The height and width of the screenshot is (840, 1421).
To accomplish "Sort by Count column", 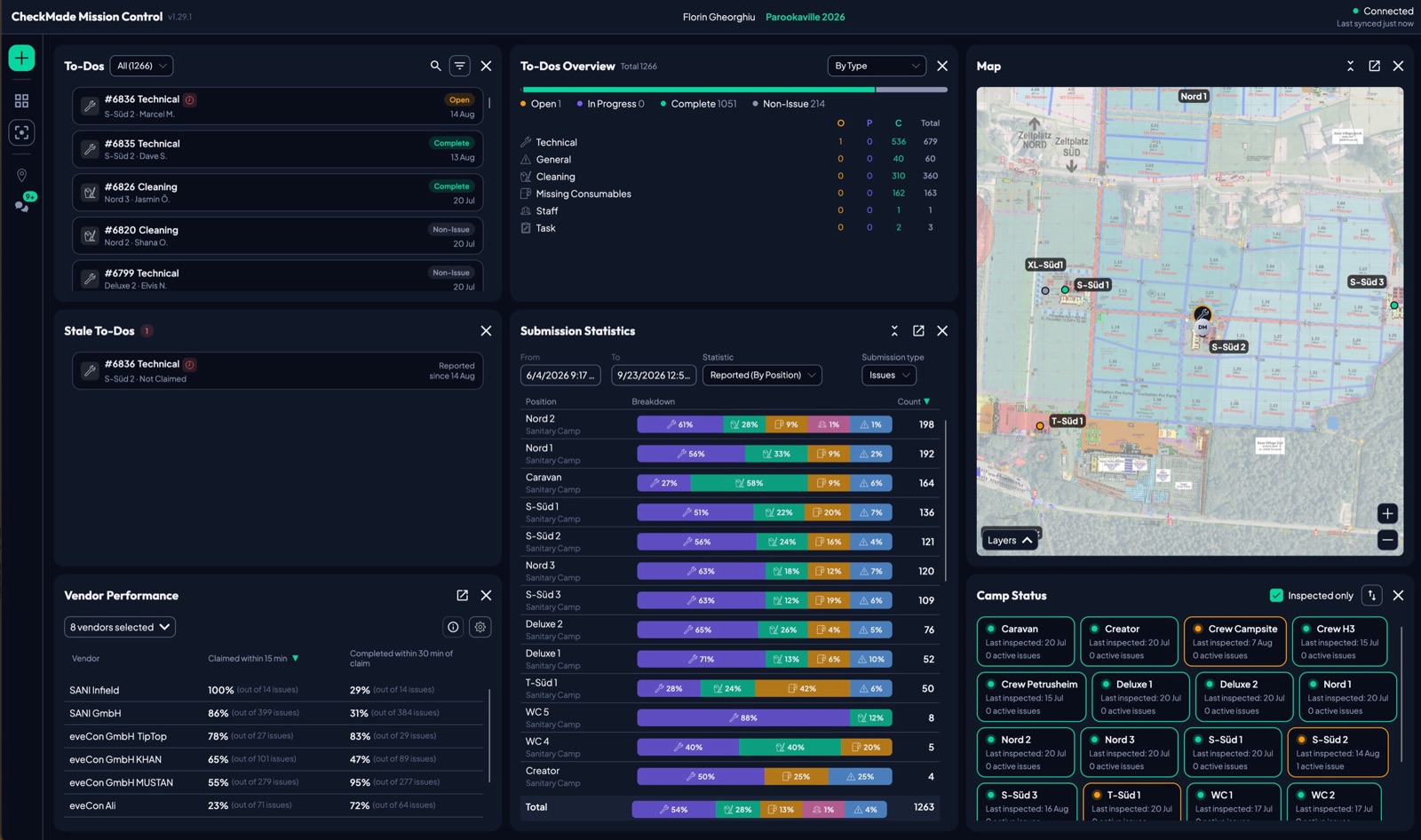I will pyautogui.click(x=914, y=401).
